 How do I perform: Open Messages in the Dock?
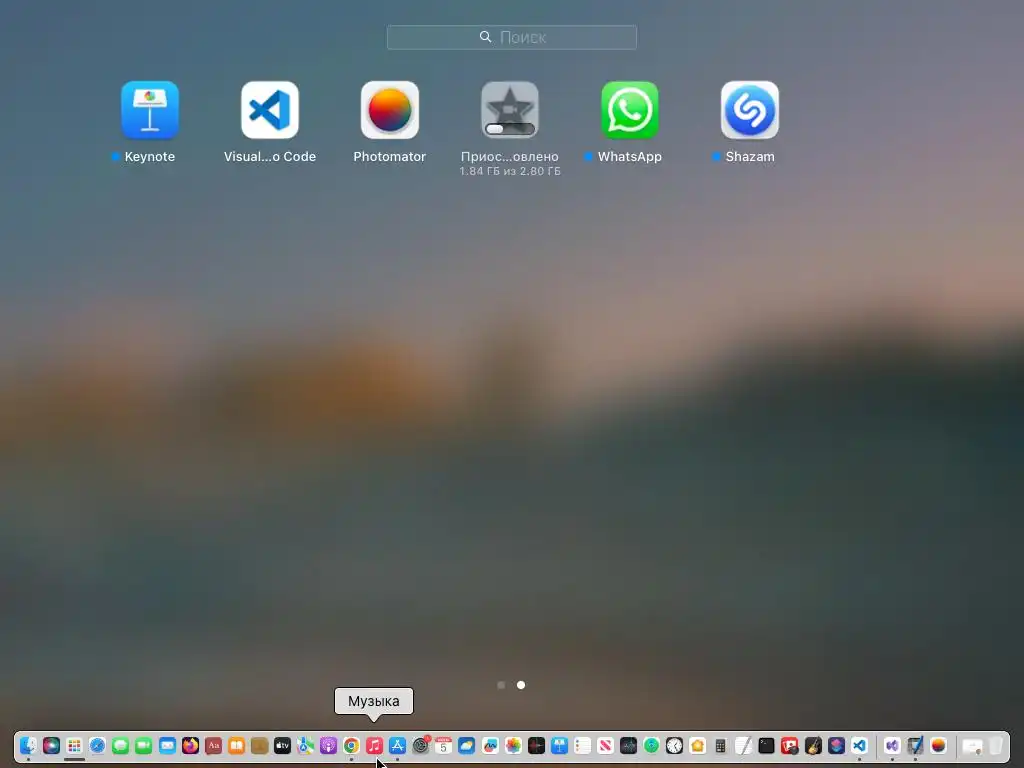pos(120,745)
